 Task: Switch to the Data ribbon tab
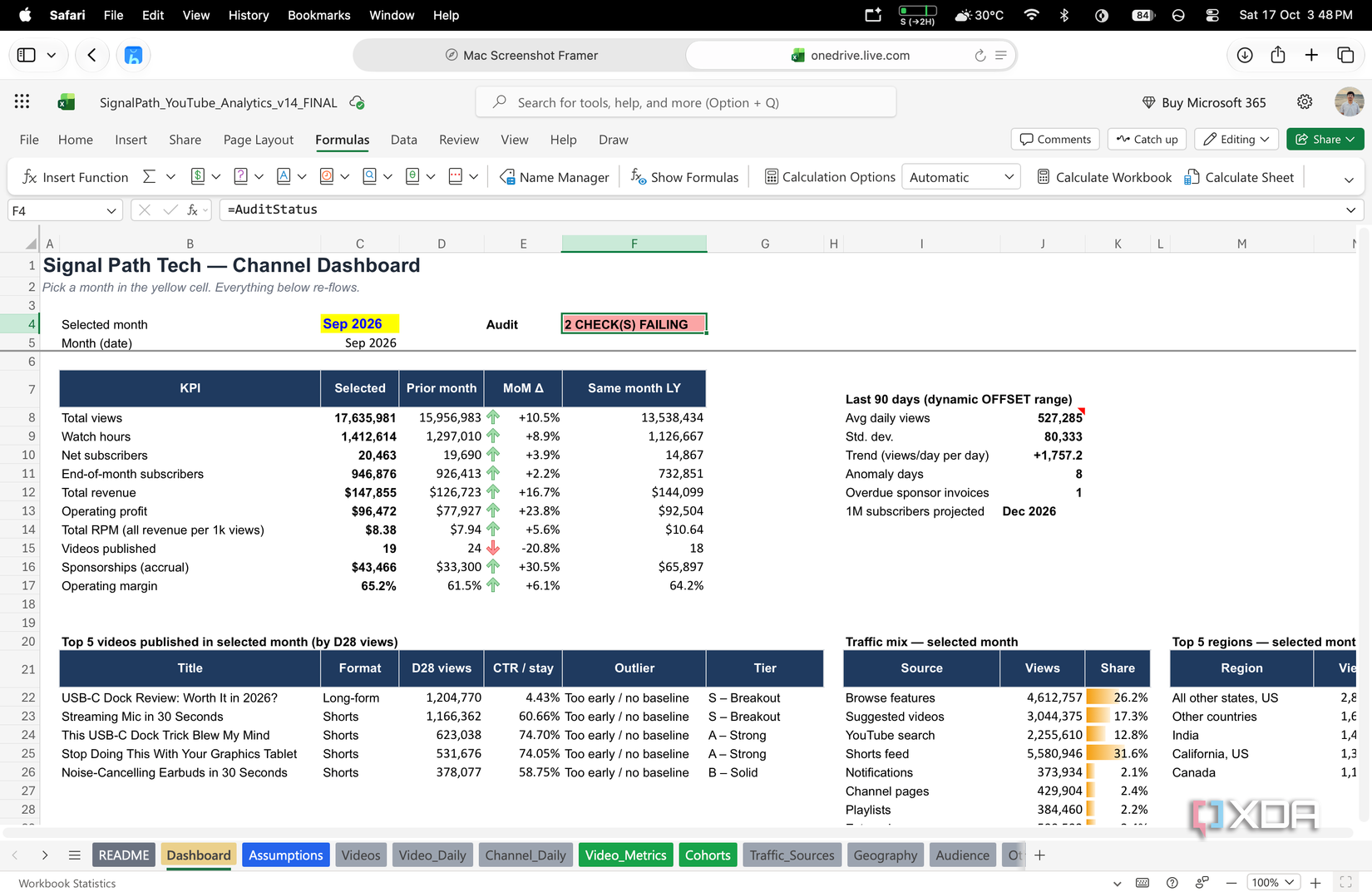point(403,140)
